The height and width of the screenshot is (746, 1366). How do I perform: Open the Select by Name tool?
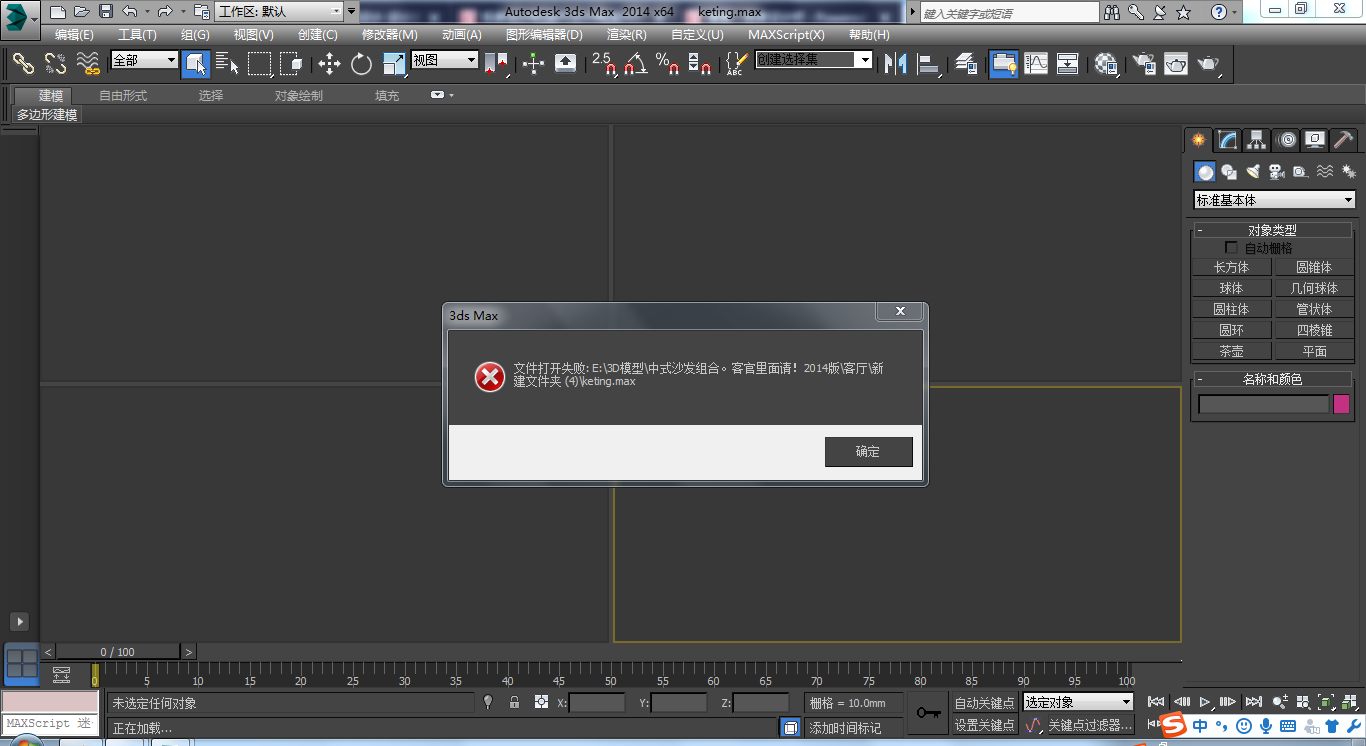coord(228,64)
